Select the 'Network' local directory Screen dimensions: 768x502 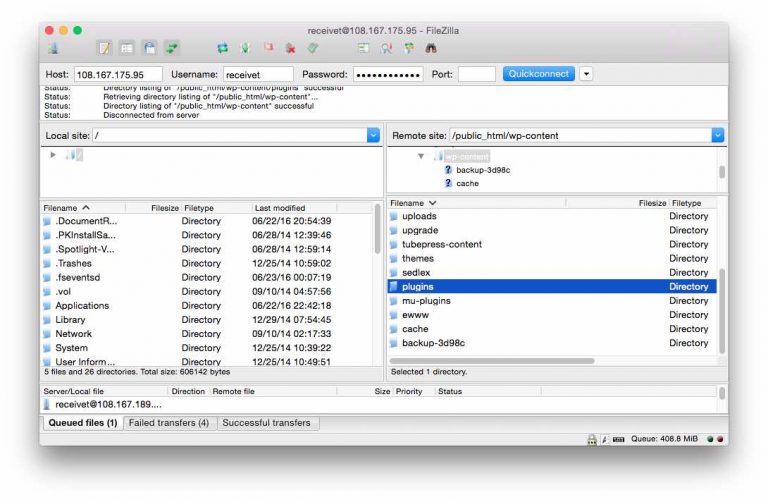point(207,334)
